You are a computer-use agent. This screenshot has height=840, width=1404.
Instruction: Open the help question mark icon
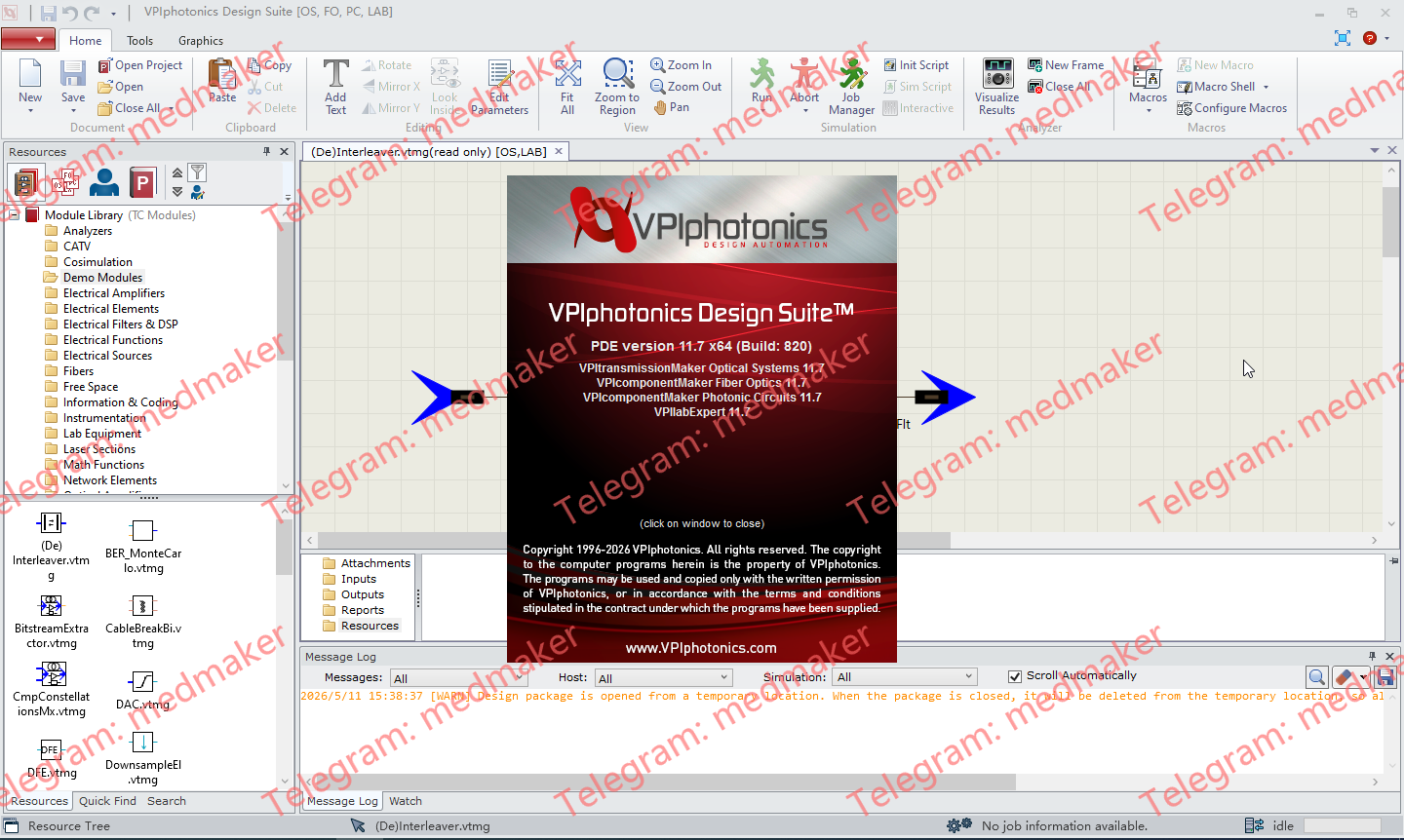point(1370,38)
